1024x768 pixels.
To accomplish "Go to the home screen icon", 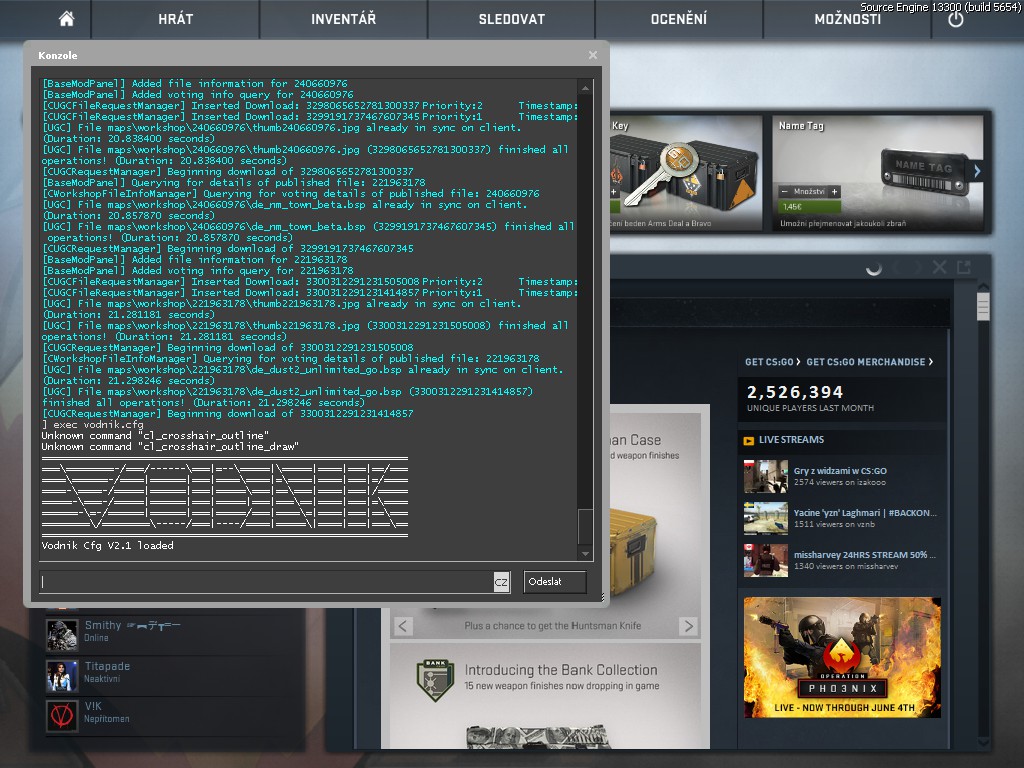I will [x=66, y=19].
